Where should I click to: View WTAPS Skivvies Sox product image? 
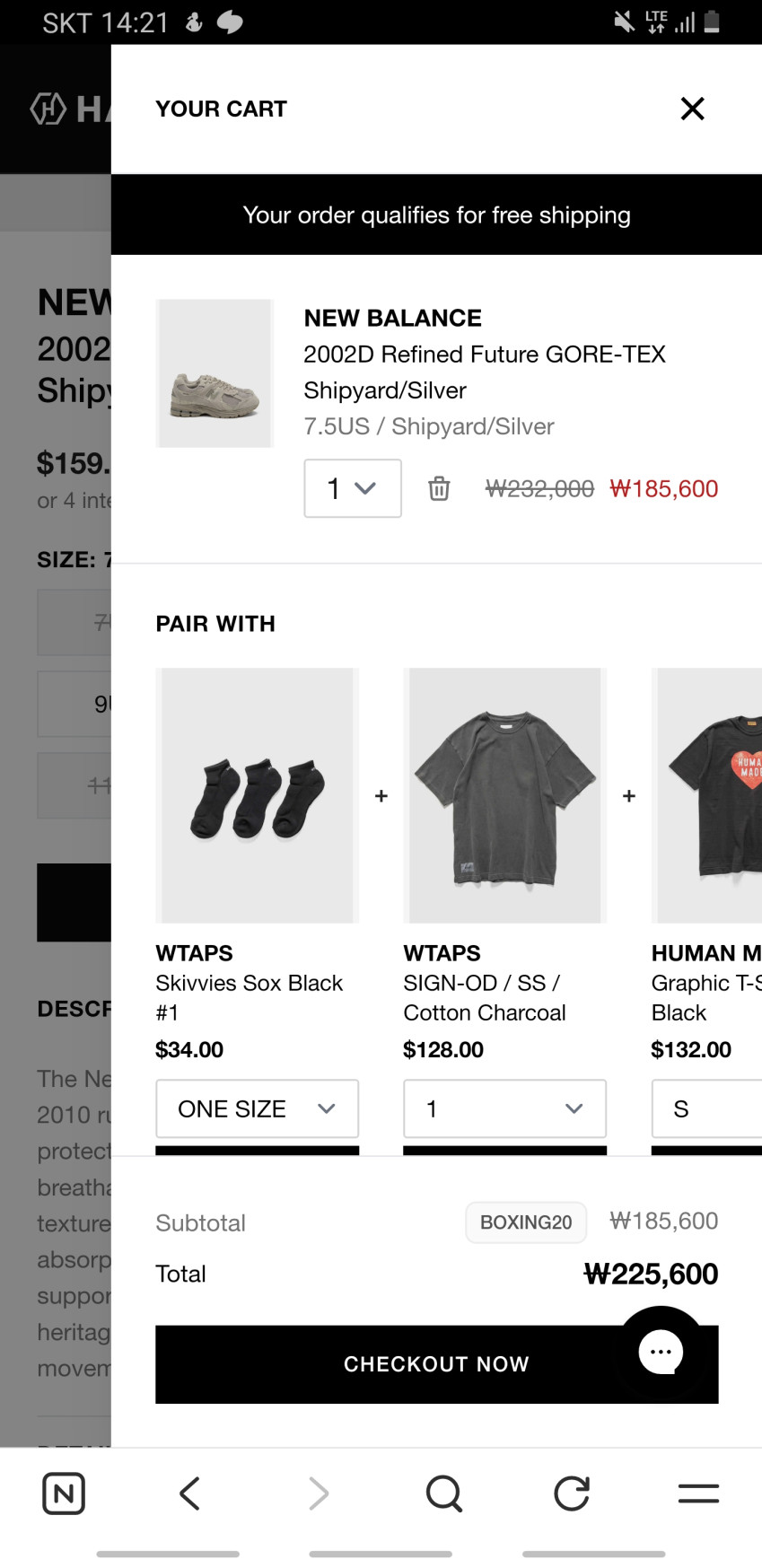pyautogui.click(x=257, y=795)
